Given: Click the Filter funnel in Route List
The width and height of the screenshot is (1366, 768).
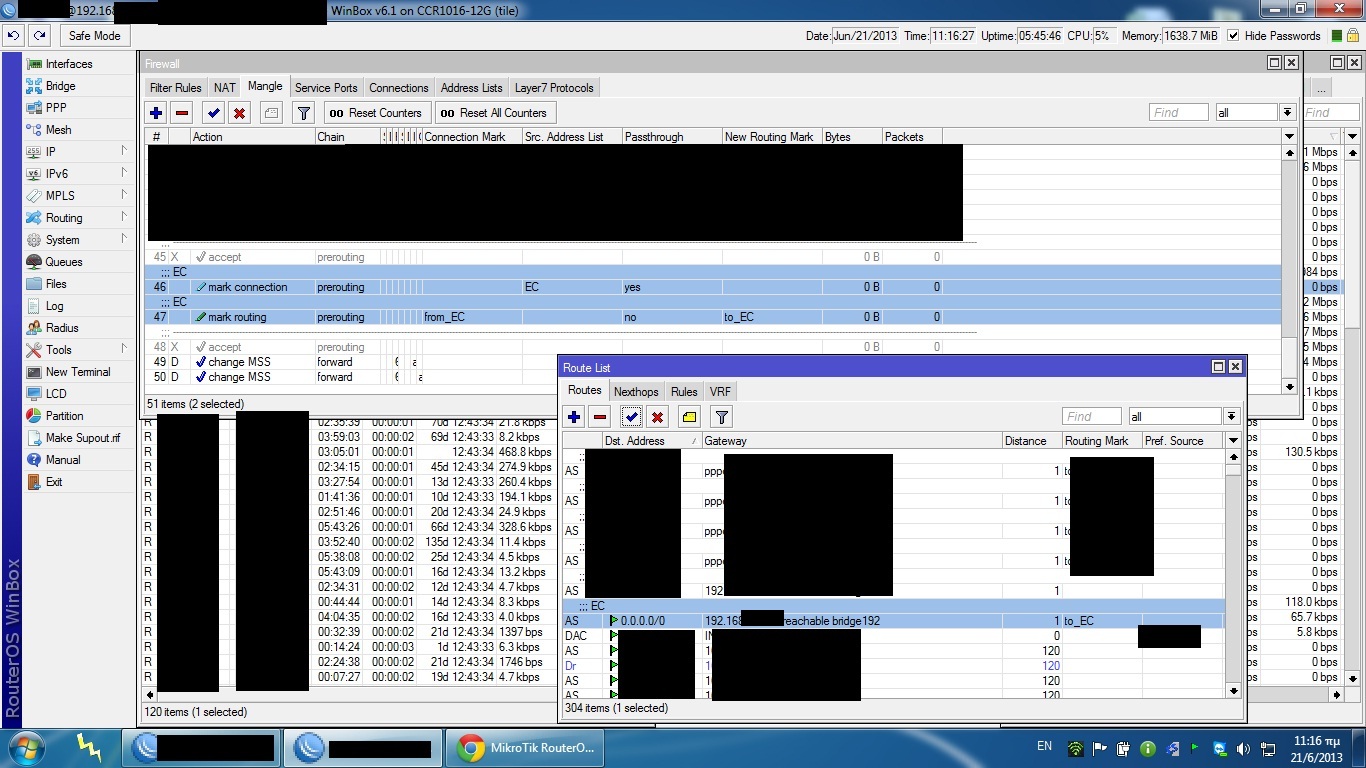Looking at the screenshot, I should [721, 417].
